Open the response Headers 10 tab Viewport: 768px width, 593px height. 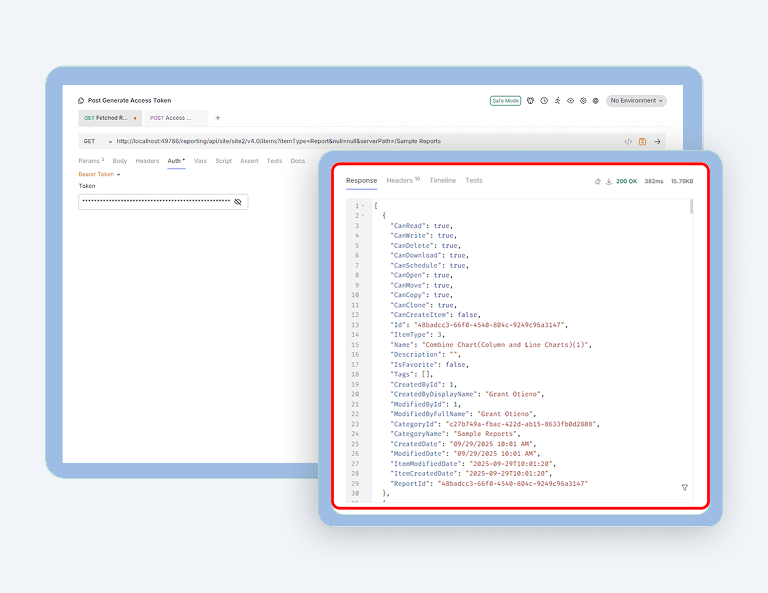403,181
